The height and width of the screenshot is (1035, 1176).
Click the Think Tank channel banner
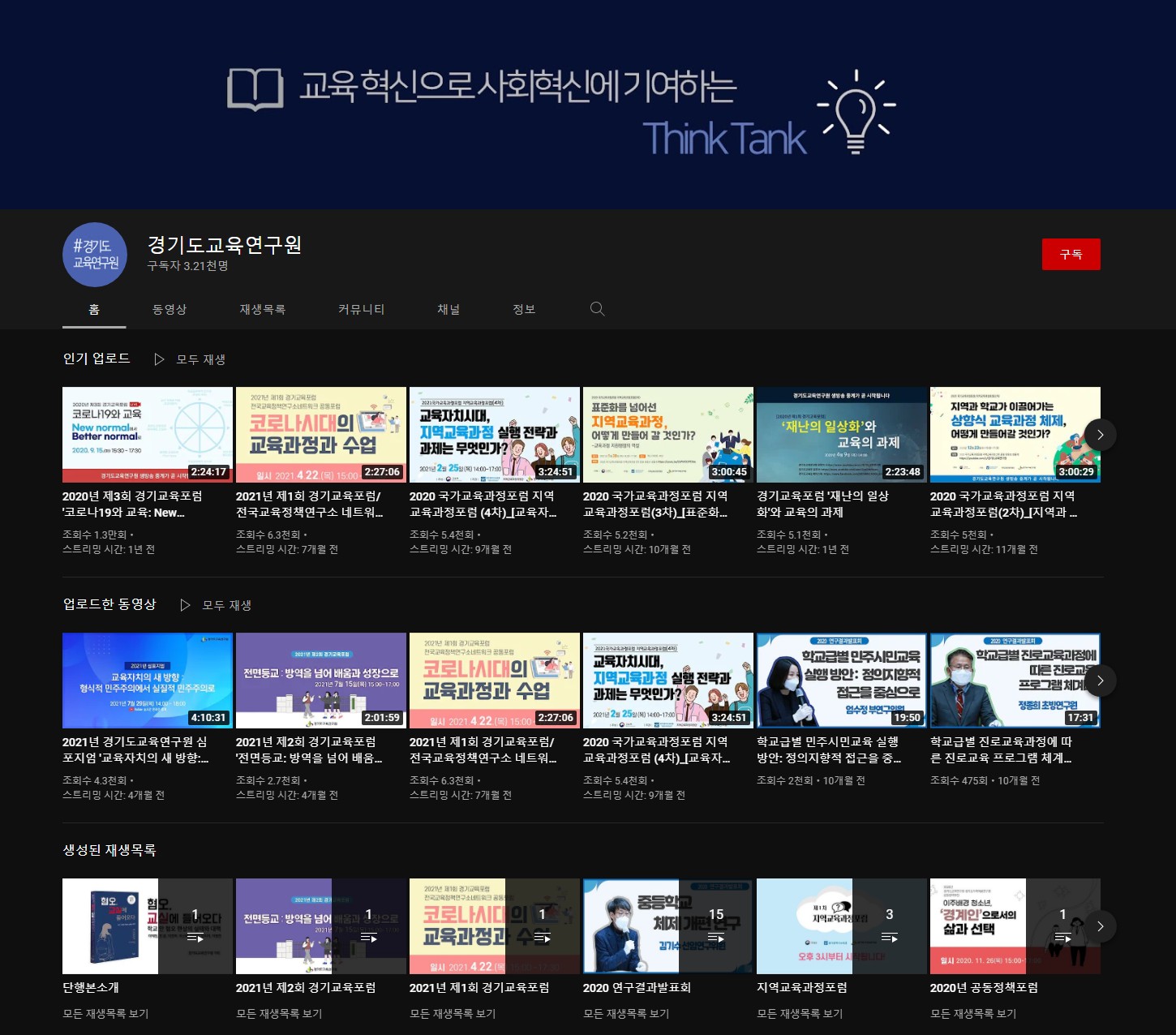[588, 105]
